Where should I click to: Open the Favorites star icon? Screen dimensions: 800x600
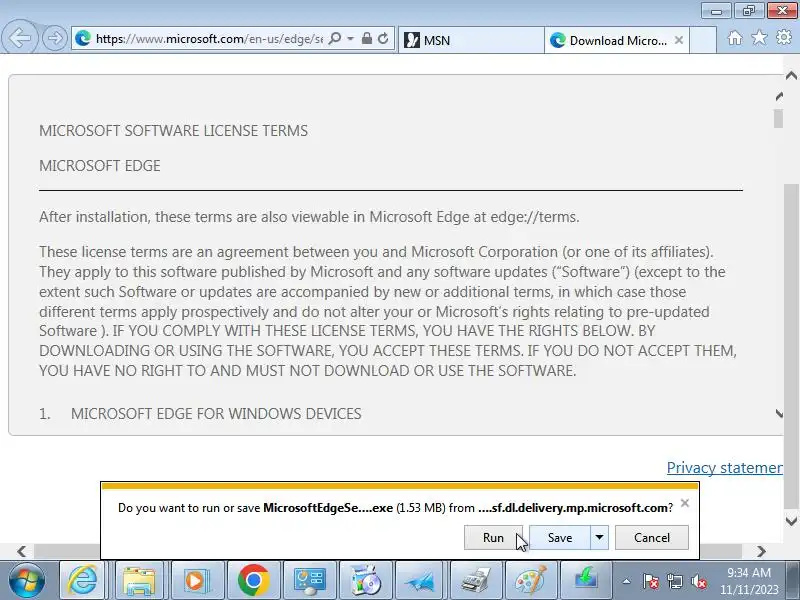[759, 38]
